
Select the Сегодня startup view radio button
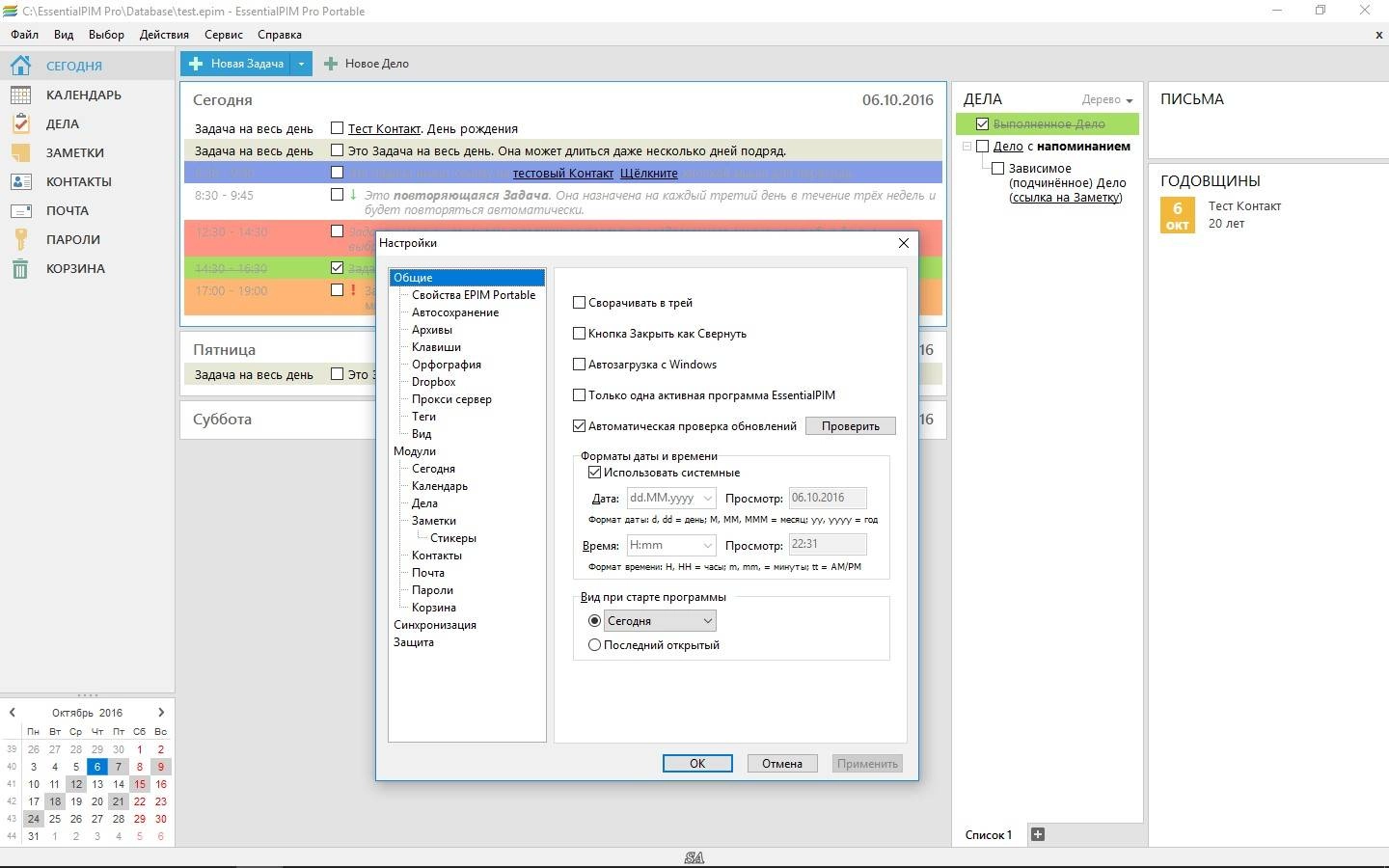tap(594, 621)
